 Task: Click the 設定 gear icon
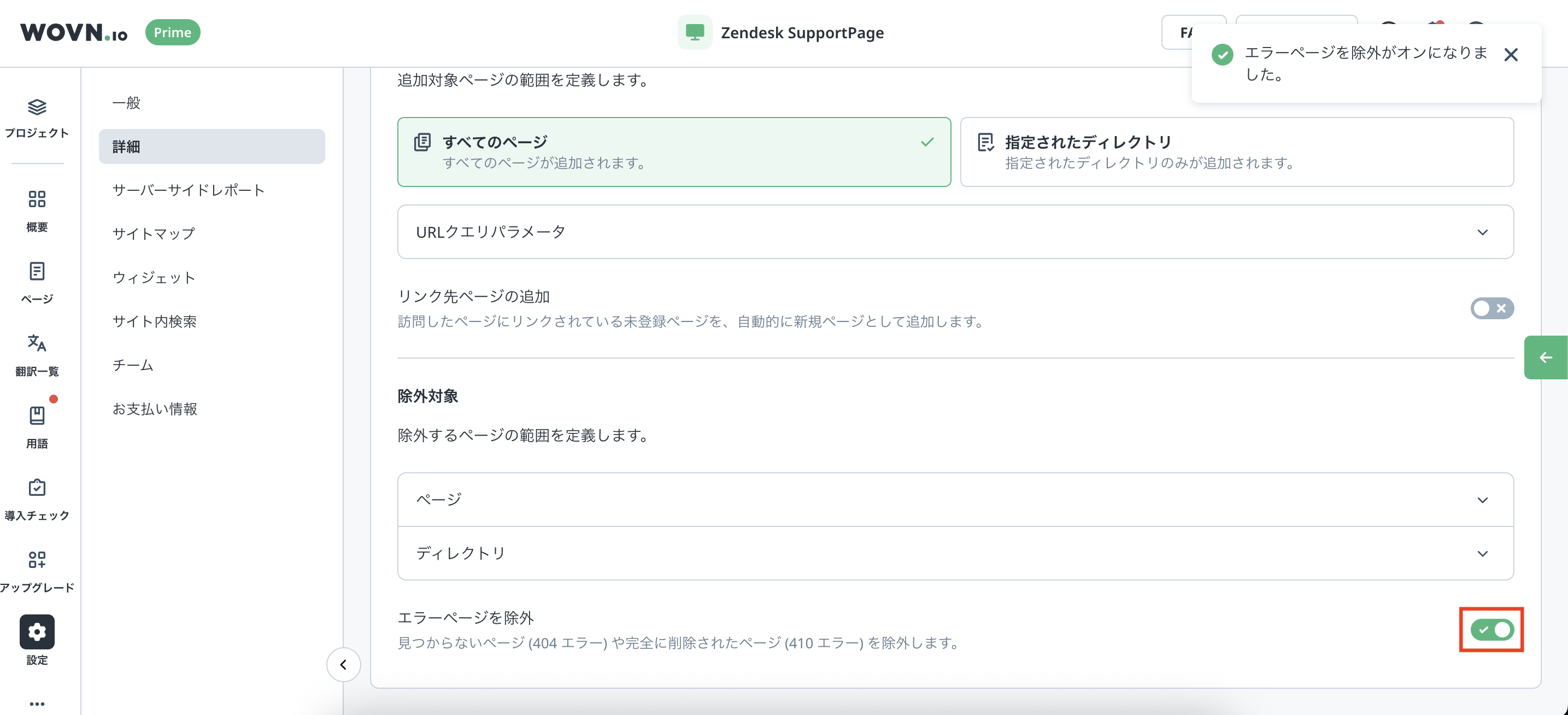coord(37,632)
